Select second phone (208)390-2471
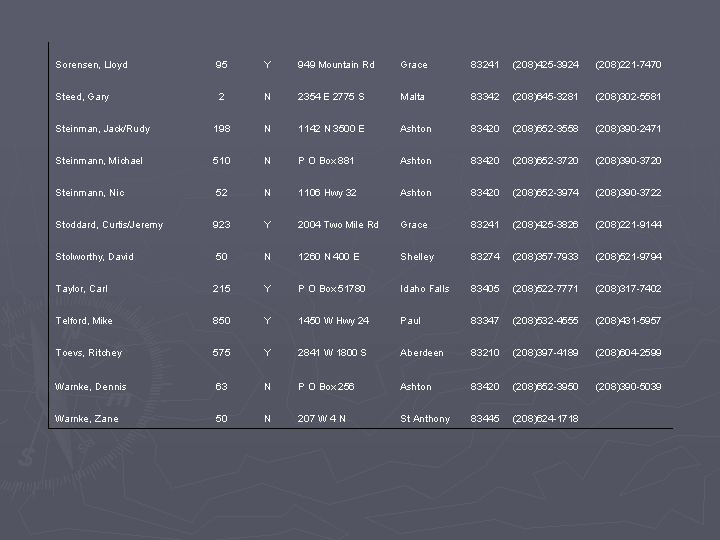The height and width of the screenshot is (540, 720). pyautogui.click(x=628, y=129)
